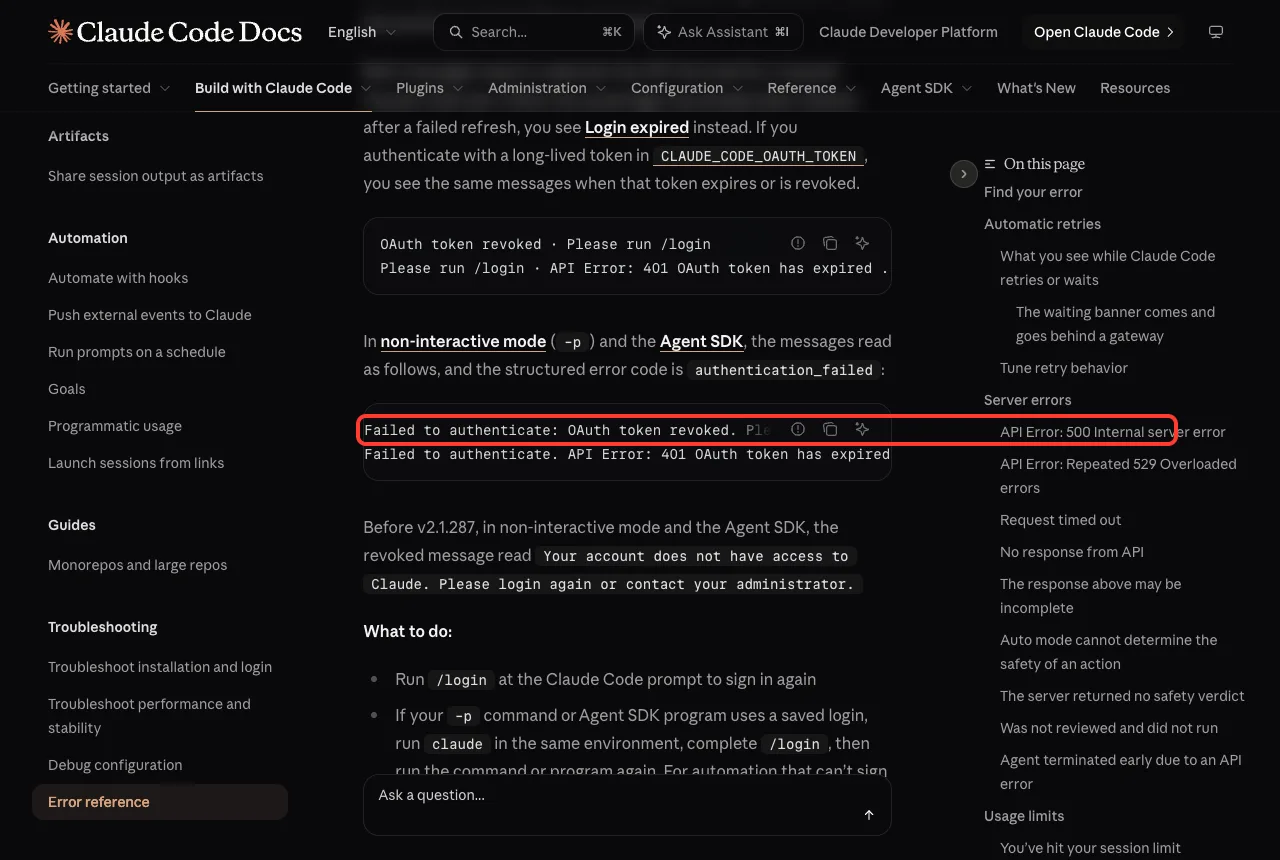Jump to Usage limits section
The image size is (1280, 860).
(1024, 816)
